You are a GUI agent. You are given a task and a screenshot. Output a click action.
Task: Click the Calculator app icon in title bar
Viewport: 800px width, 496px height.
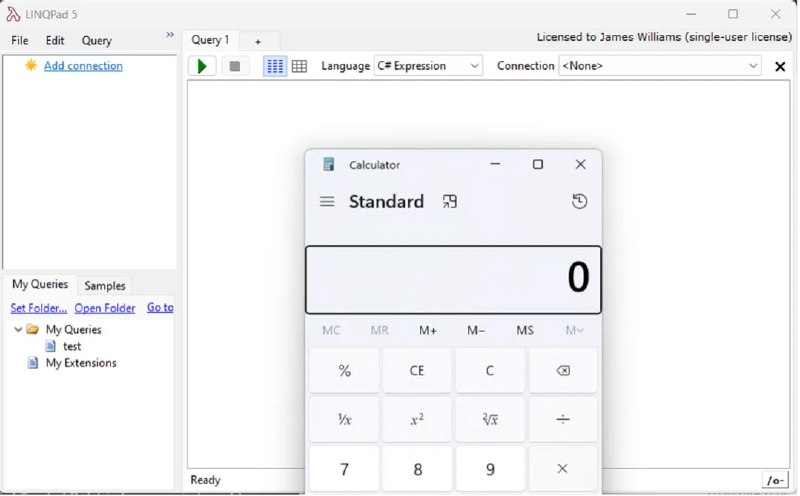(329, 164)
